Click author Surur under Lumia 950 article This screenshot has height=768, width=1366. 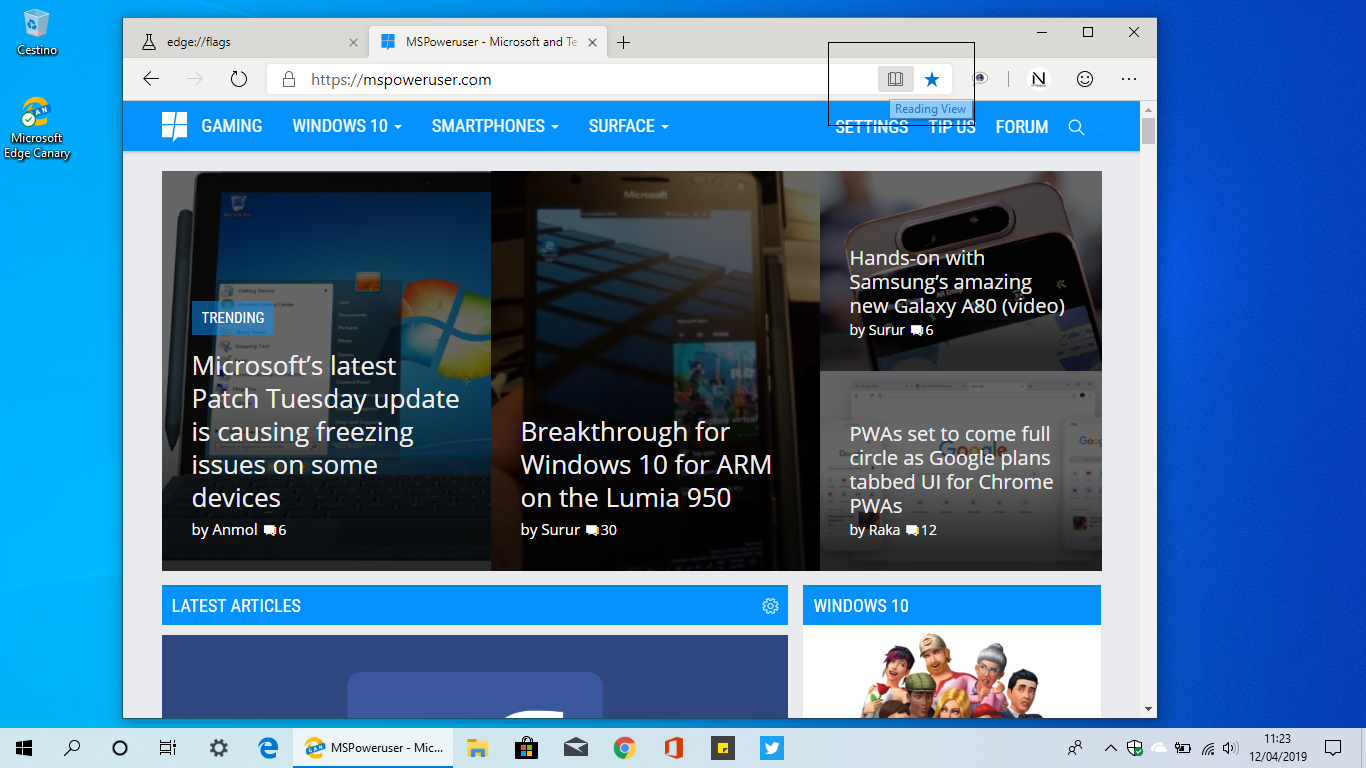tap(560, 530)
